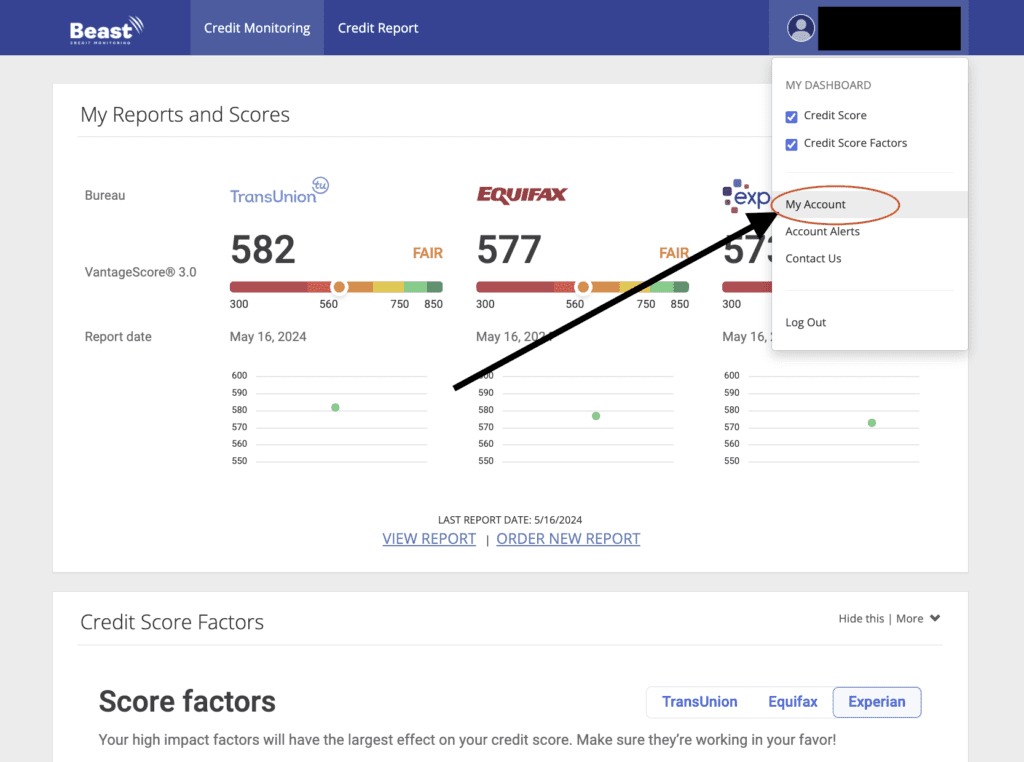Select My Account from the dashboard menu
The height and width of the screenshot is (762, 1024).
pos(813,204)
